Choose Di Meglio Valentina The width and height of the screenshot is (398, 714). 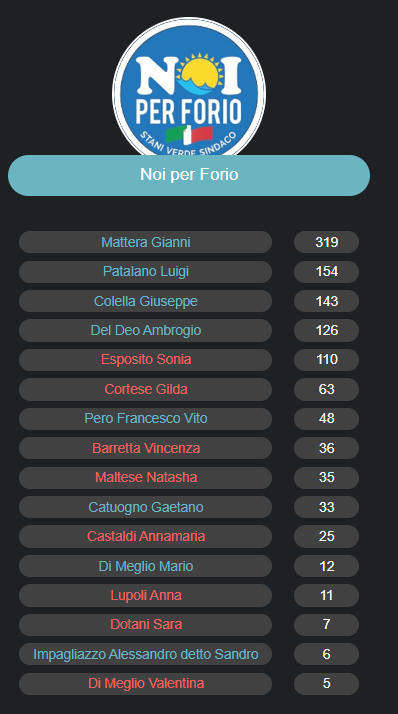coord(145,683)
